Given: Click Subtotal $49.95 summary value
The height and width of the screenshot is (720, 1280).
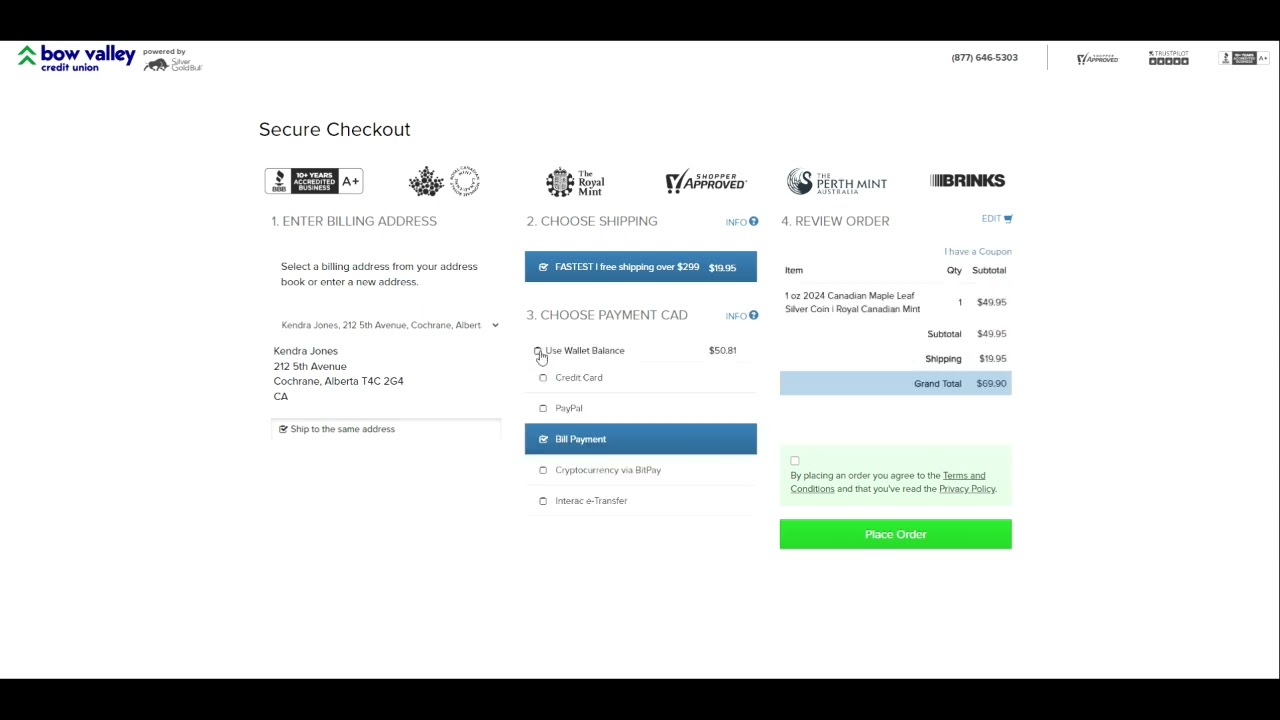Looking at the screenshot, I should coord(992,334).
